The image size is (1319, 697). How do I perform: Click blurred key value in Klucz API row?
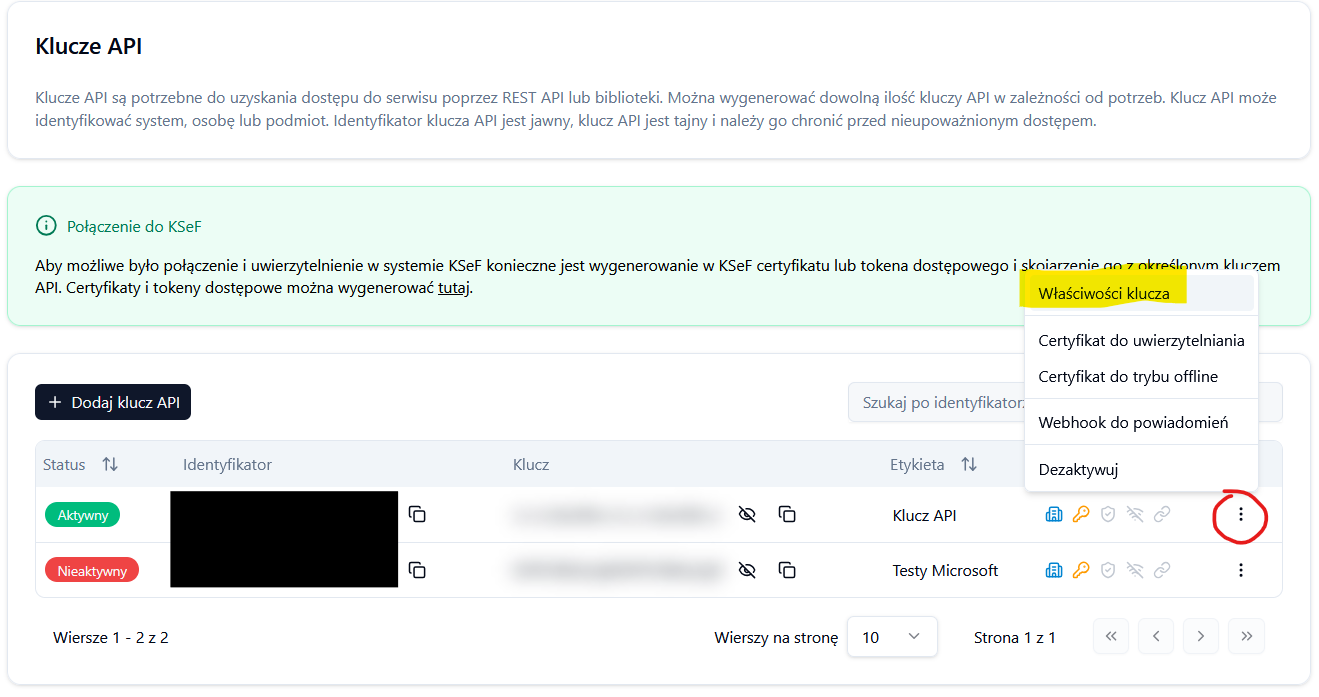click(x=615, y=515)
